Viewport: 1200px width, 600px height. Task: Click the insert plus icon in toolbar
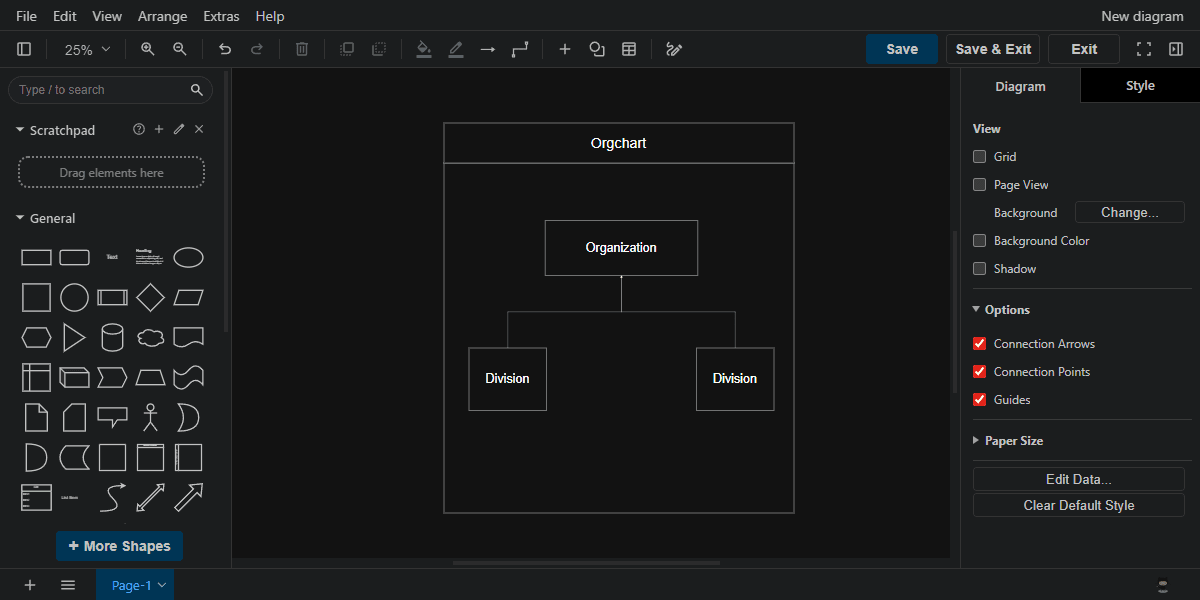pyautogui.click(x=565, y=49)
